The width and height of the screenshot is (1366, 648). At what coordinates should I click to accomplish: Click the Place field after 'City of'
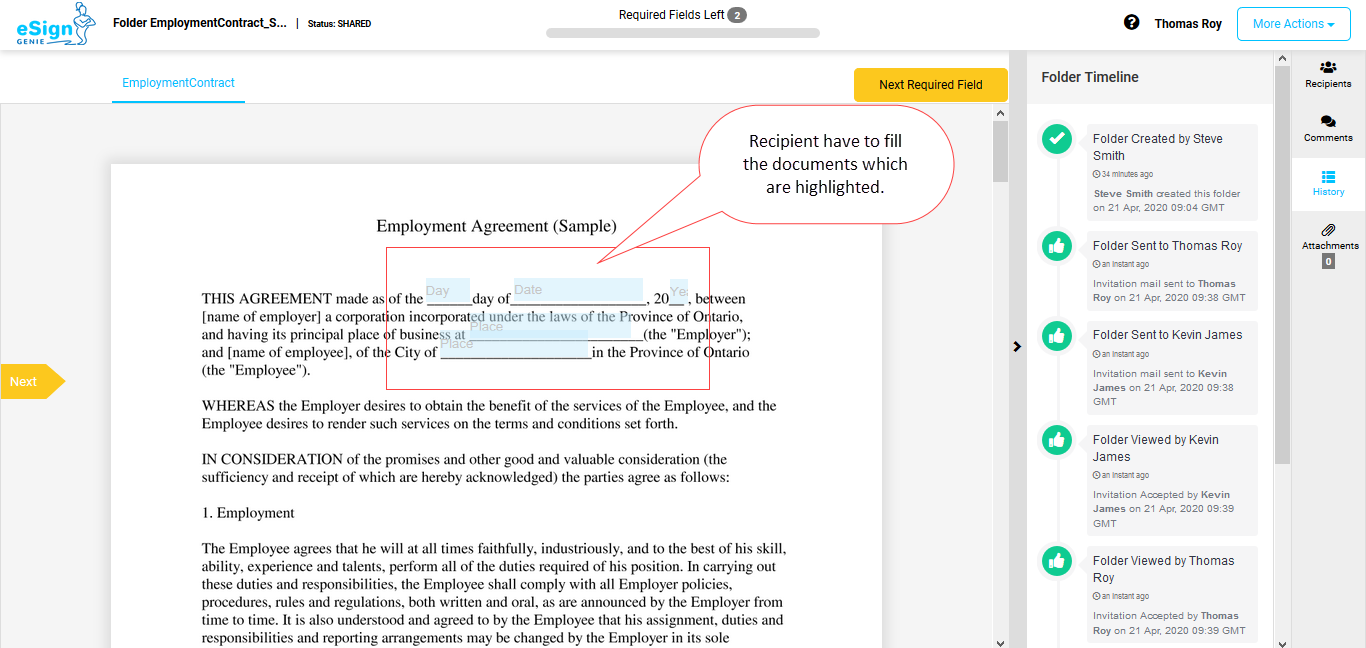pos(514,344)
